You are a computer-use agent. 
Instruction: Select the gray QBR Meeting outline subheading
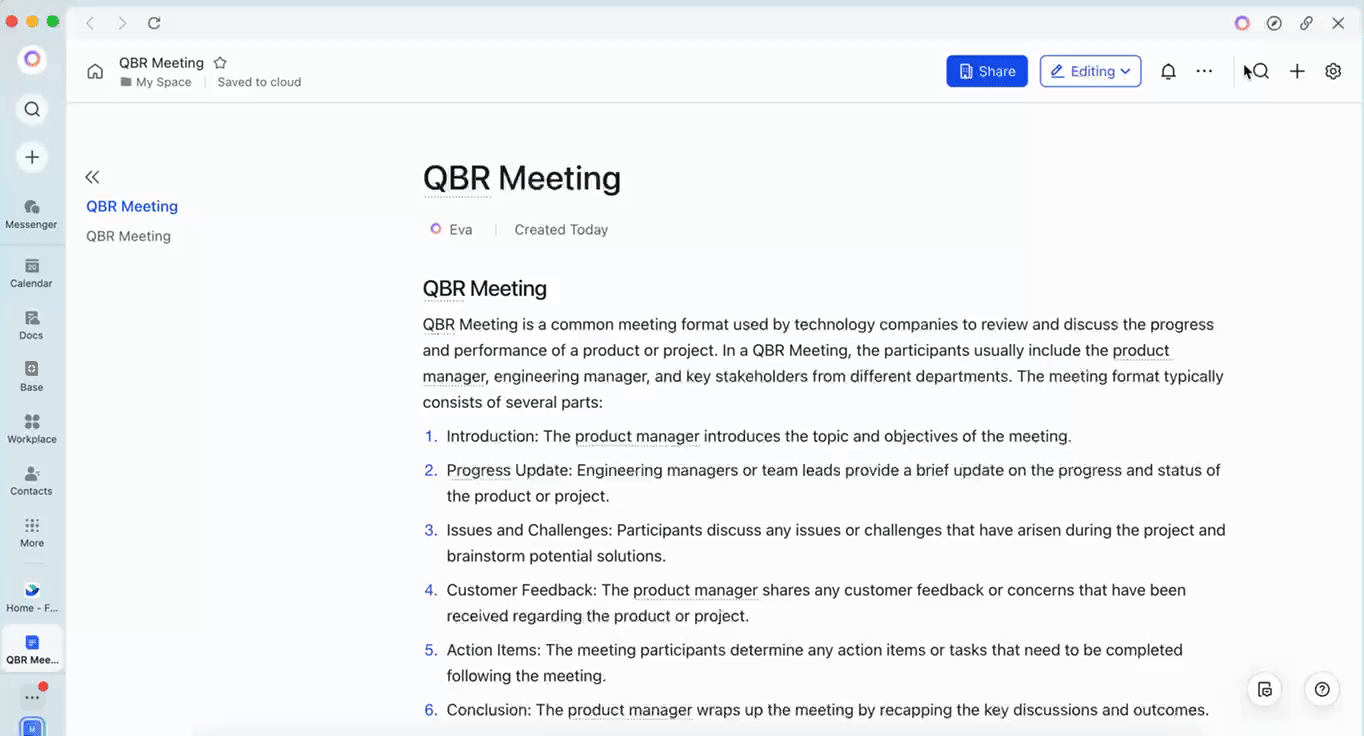click(x=128, y=236)
